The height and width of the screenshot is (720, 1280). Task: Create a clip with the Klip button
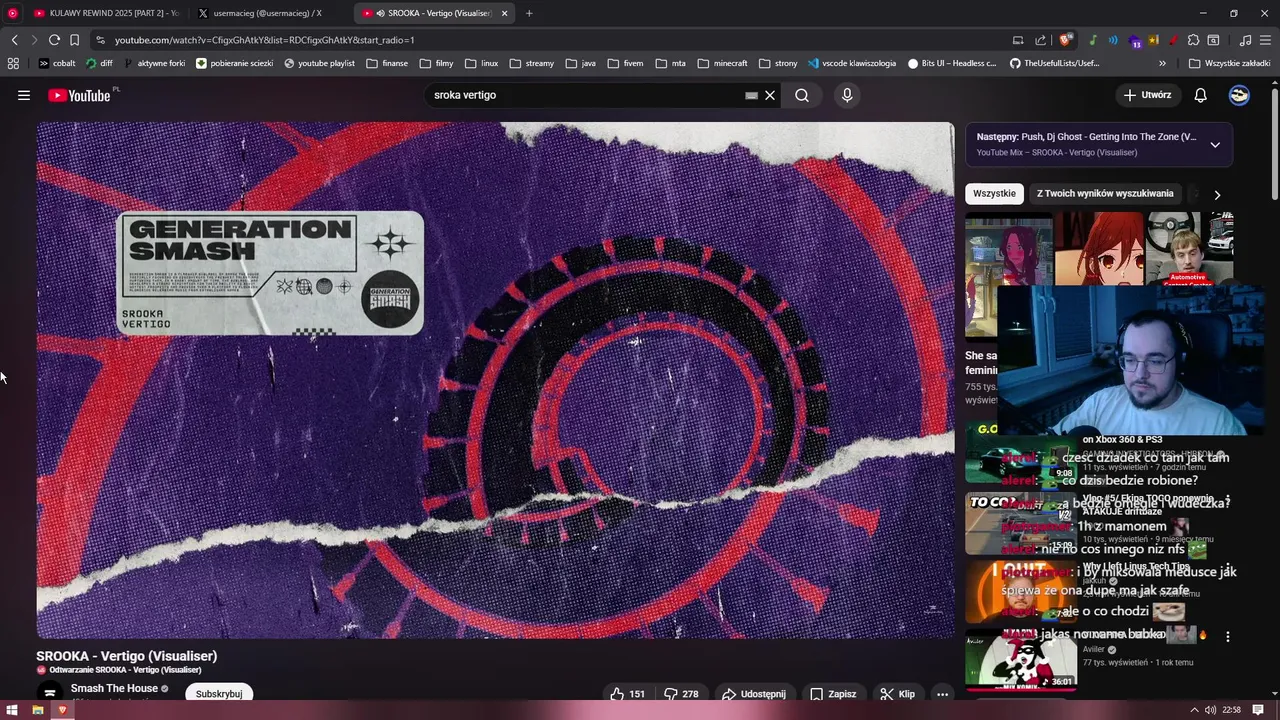click(897, 694)
